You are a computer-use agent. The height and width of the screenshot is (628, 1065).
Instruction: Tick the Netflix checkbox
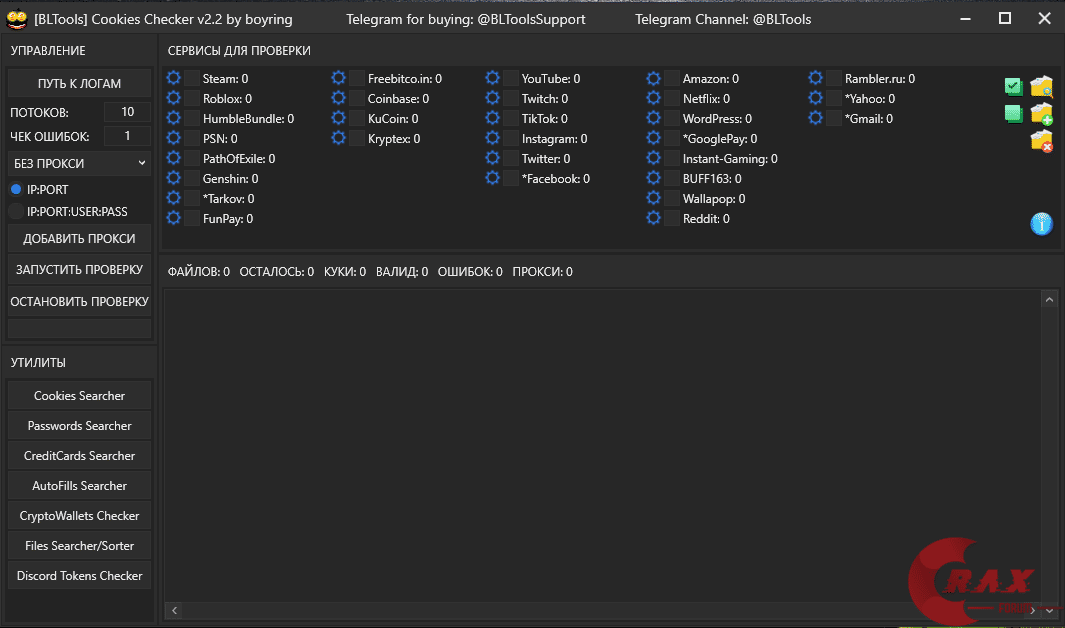(672, 98)
